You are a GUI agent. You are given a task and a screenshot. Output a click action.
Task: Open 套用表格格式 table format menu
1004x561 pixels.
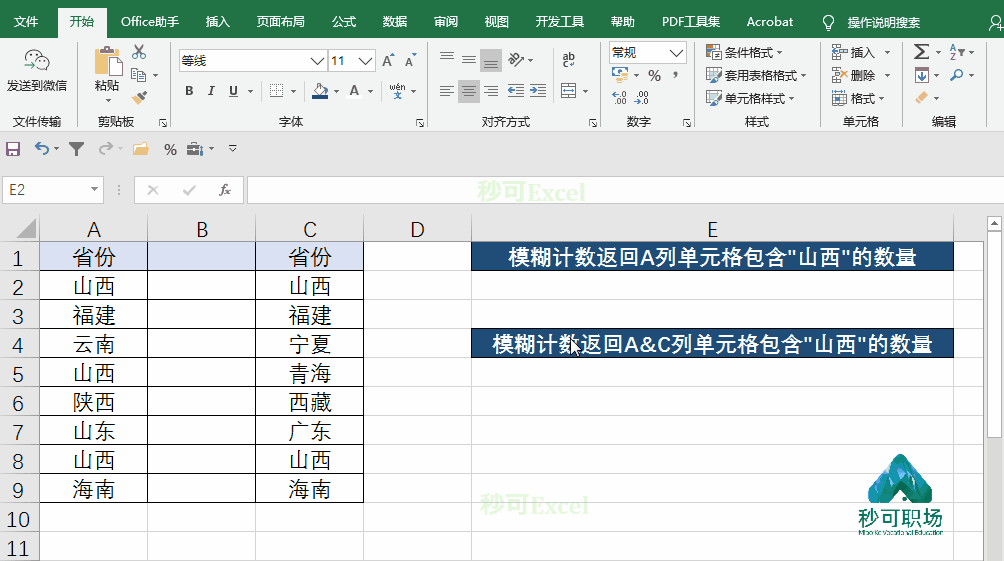pos(756,76)
